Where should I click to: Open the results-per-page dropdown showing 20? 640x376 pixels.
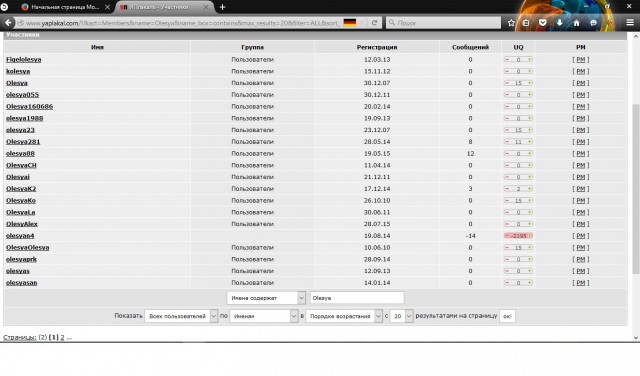coord(401,316)
